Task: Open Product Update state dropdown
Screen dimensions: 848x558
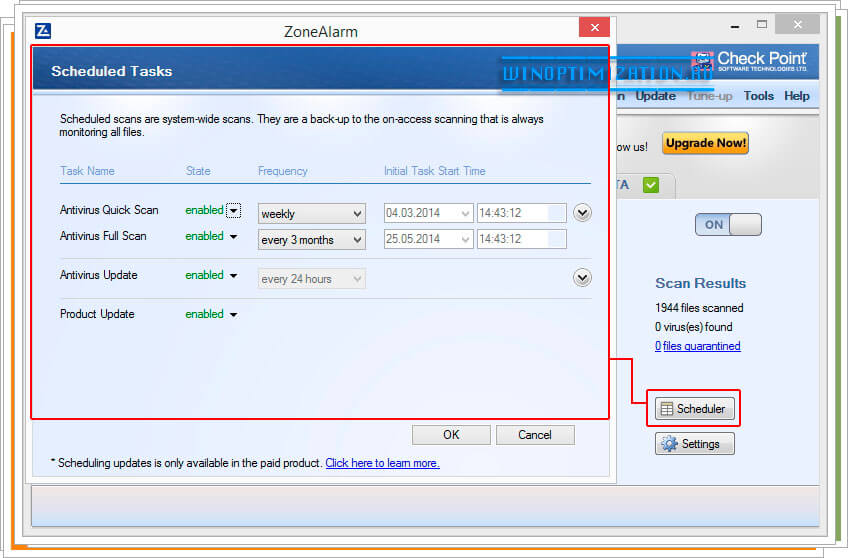Action: click(x=233, y=315)
